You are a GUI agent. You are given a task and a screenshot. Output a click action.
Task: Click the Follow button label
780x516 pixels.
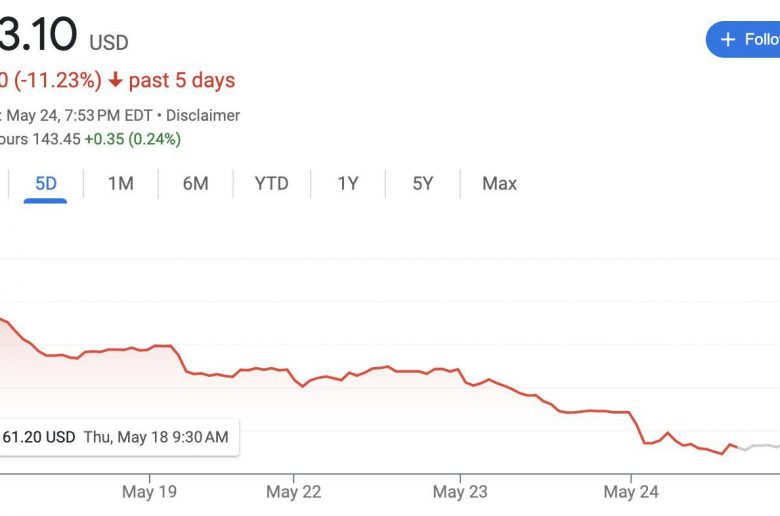tap(761, 39)
